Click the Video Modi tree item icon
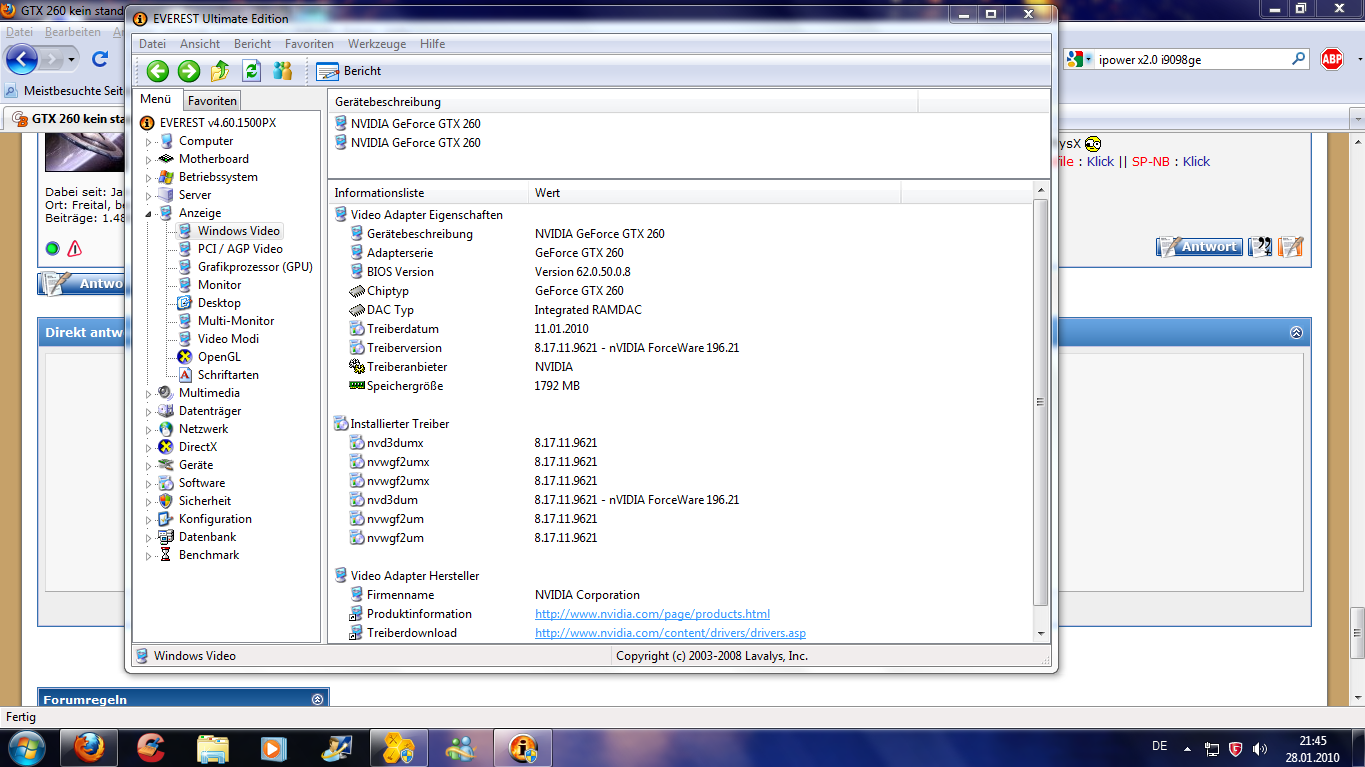This screenshot has height=767, width=1365. (185, 339)
